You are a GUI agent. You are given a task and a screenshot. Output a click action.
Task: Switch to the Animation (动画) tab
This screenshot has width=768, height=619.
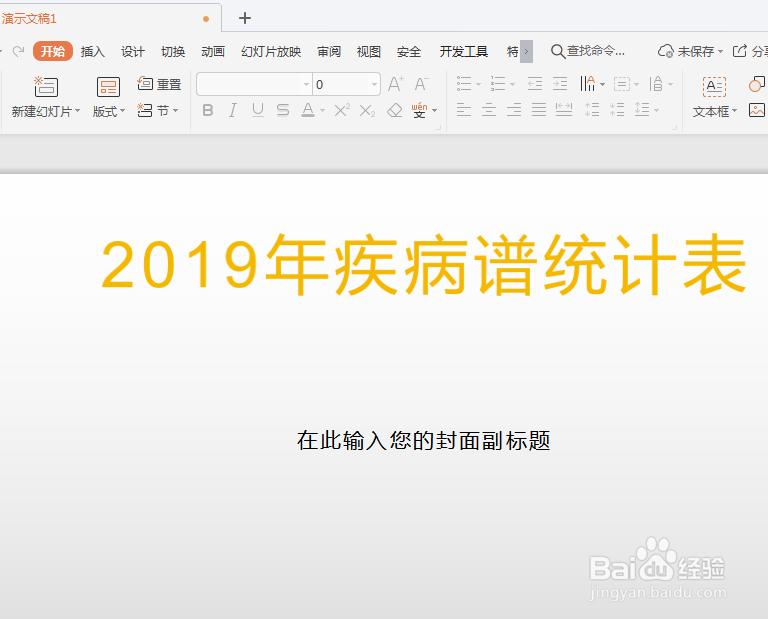click(x=213, y=51)
